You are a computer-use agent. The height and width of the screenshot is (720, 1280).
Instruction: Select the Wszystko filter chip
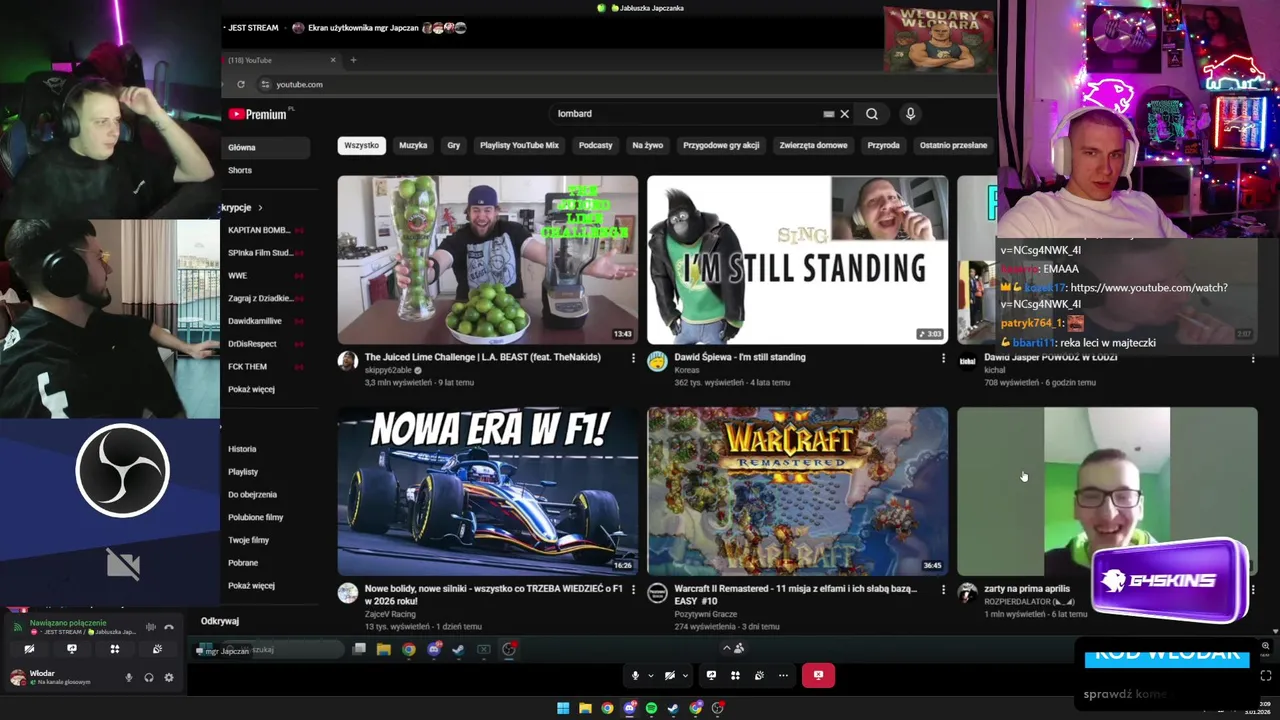tap(361, 145)
